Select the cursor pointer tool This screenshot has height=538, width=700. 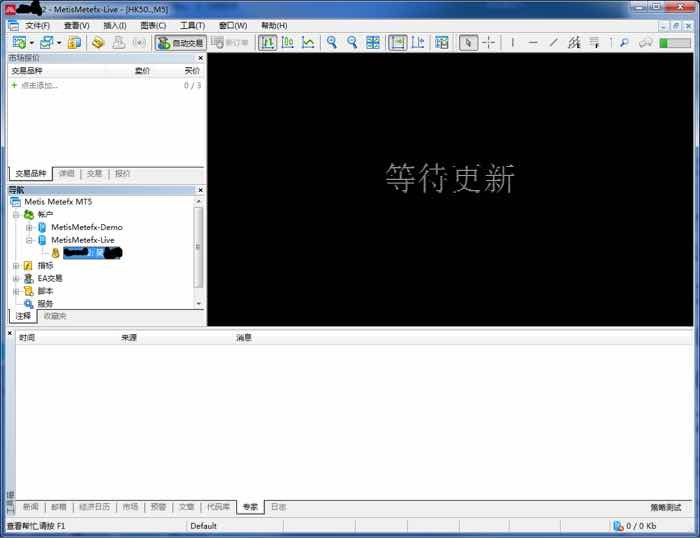click(x=468, y=42)
